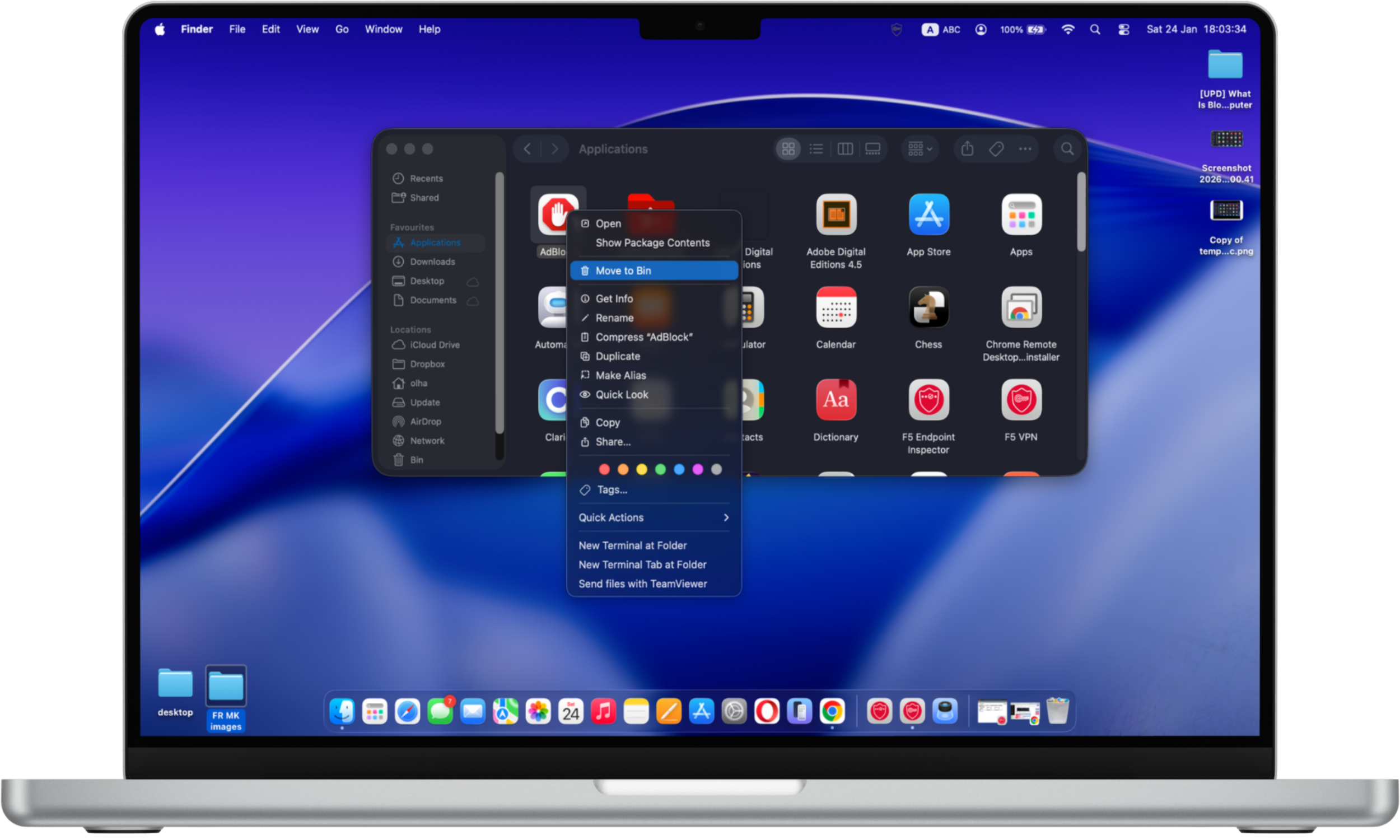The width and height of the screenshot is (1400, 840).
Task: Select the green tag color
Action: [x=660, y=469]
